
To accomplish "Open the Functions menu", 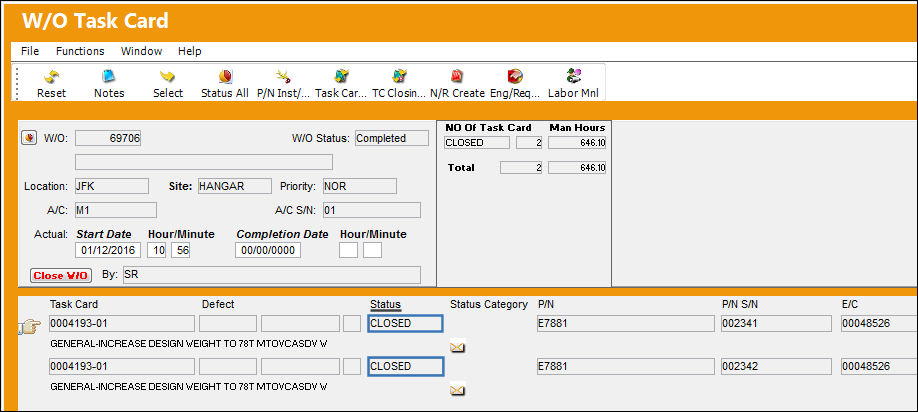I will [80, 51].
